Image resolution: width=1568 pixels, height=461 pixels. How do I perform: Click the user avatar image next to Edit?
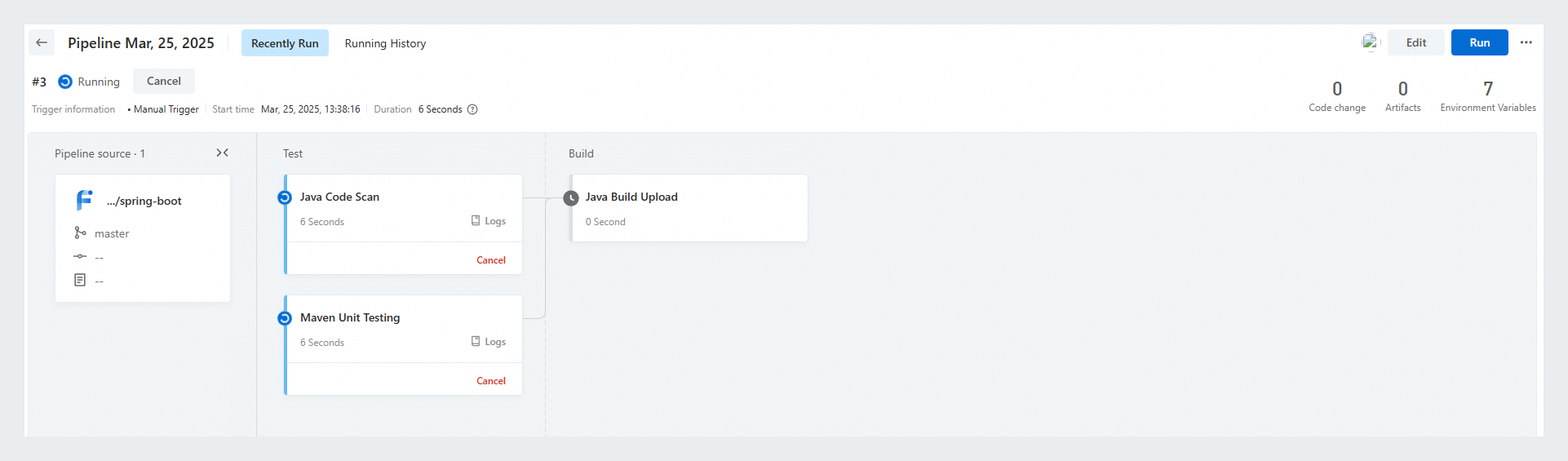[x=1370, y=42]
